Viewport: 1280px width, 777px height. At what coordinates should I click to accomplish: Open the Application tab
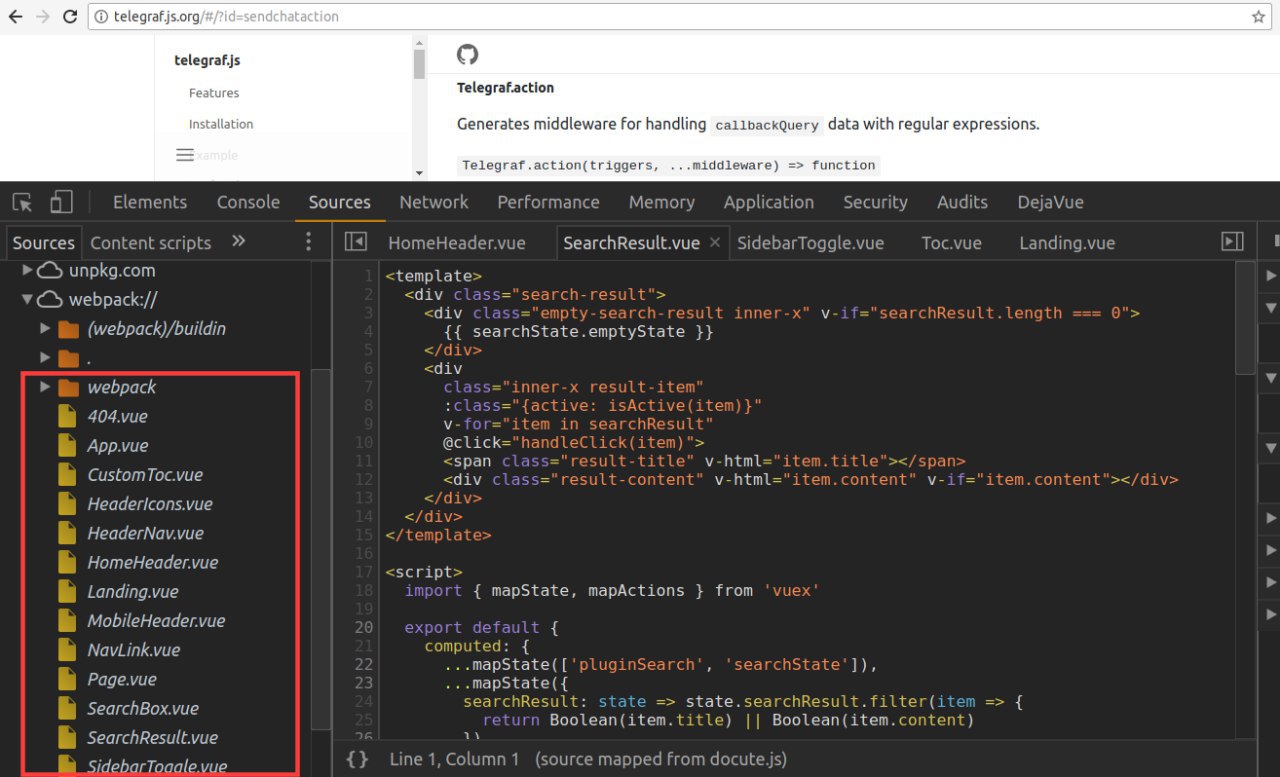coord(768,202)
